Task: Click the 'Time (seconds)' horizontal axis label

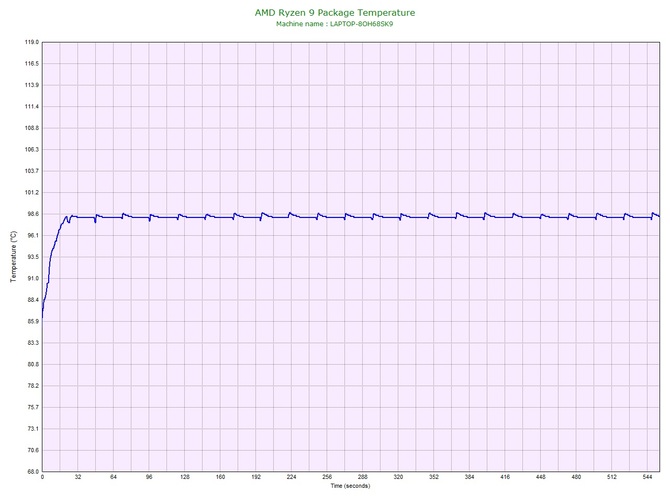Action: pos(350,486)
